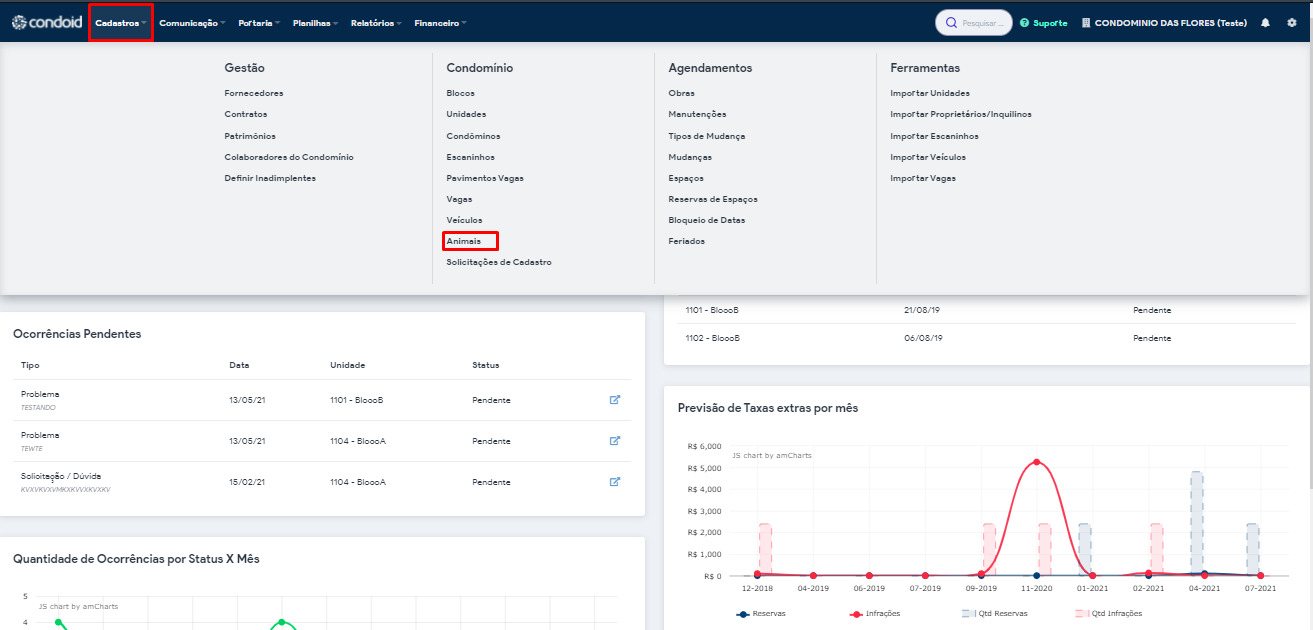Open Importar Proprietários/Inquilinos
1313x630 pixels.
click(961, 114)
